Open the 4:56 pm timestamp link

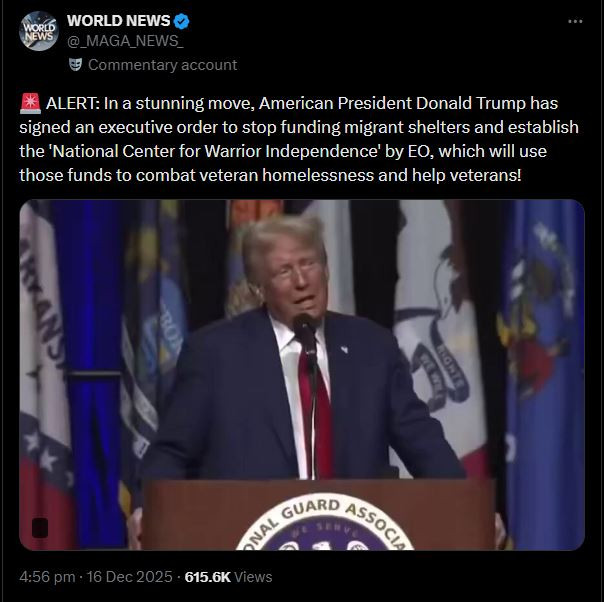pos(47,577)
